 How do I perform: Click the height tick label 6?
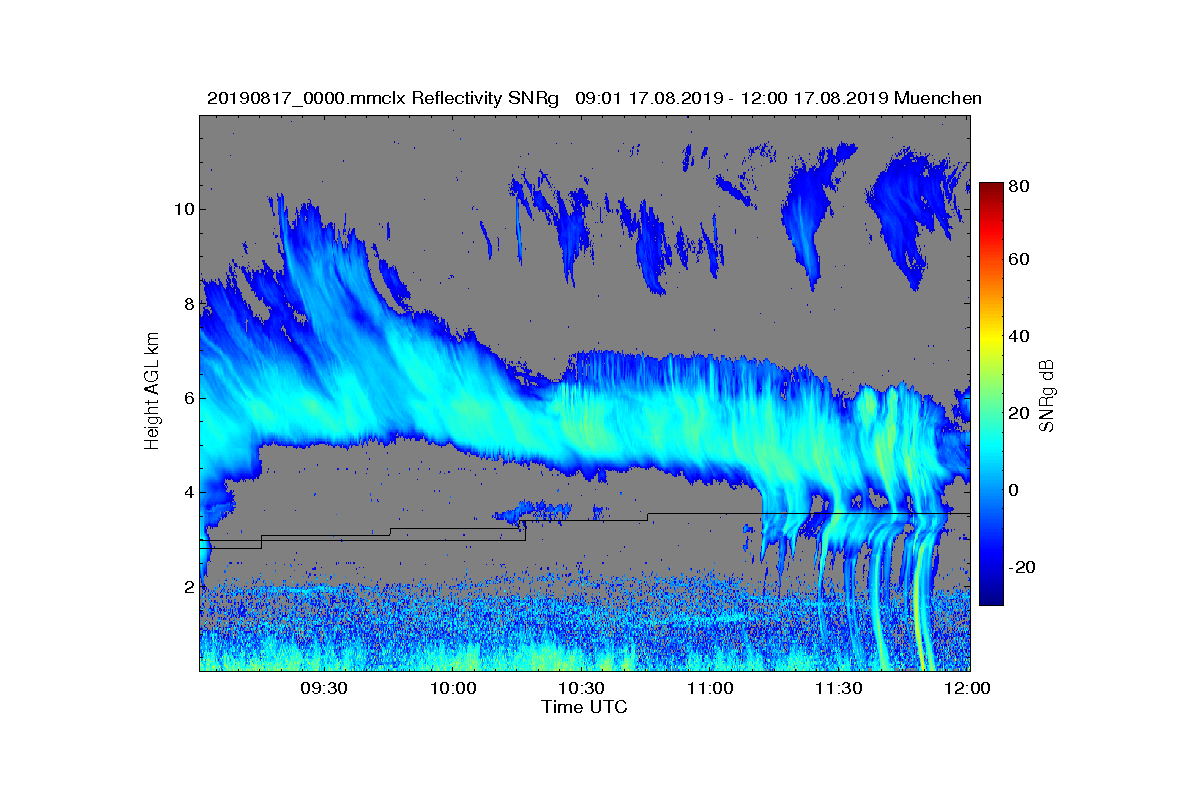pos(188,398)
